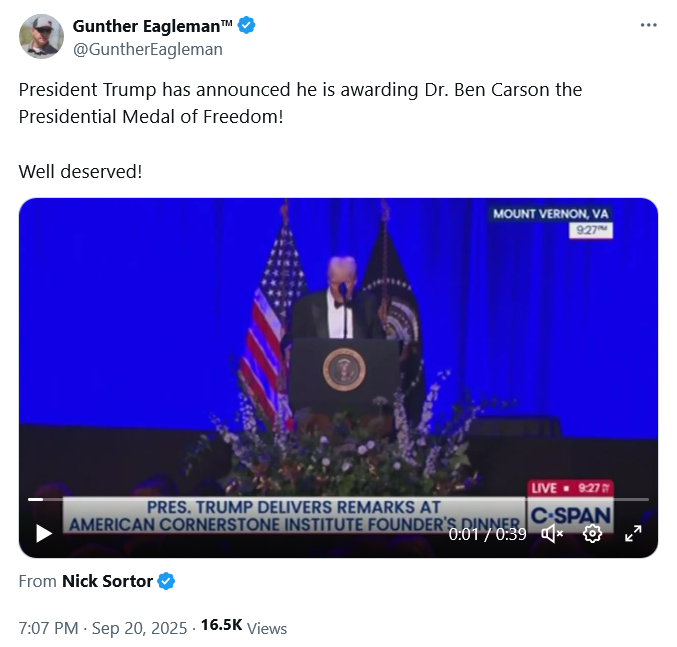The width and height of the screenshot is (677, 647).
Task: Click the C-SPAN logo in the video
Action: tap(570, 515)
